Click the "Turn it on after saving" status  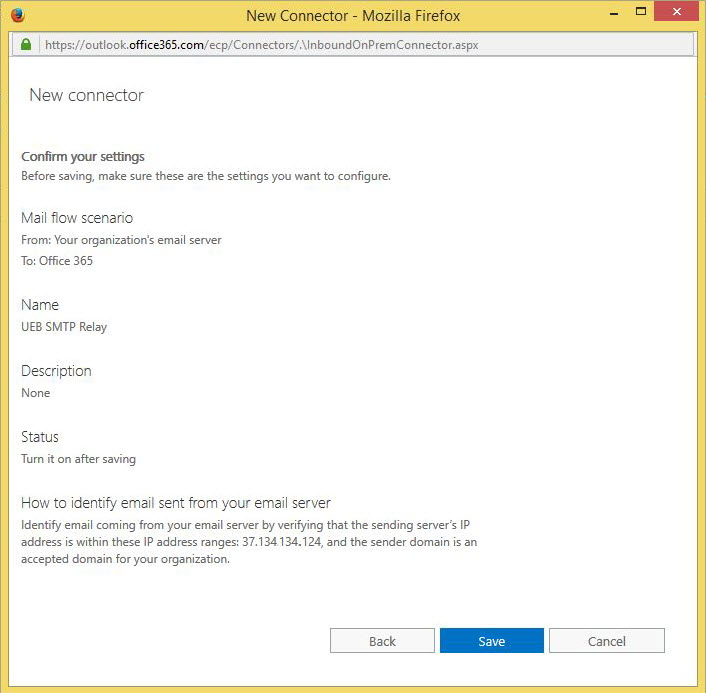click(78, 459)
